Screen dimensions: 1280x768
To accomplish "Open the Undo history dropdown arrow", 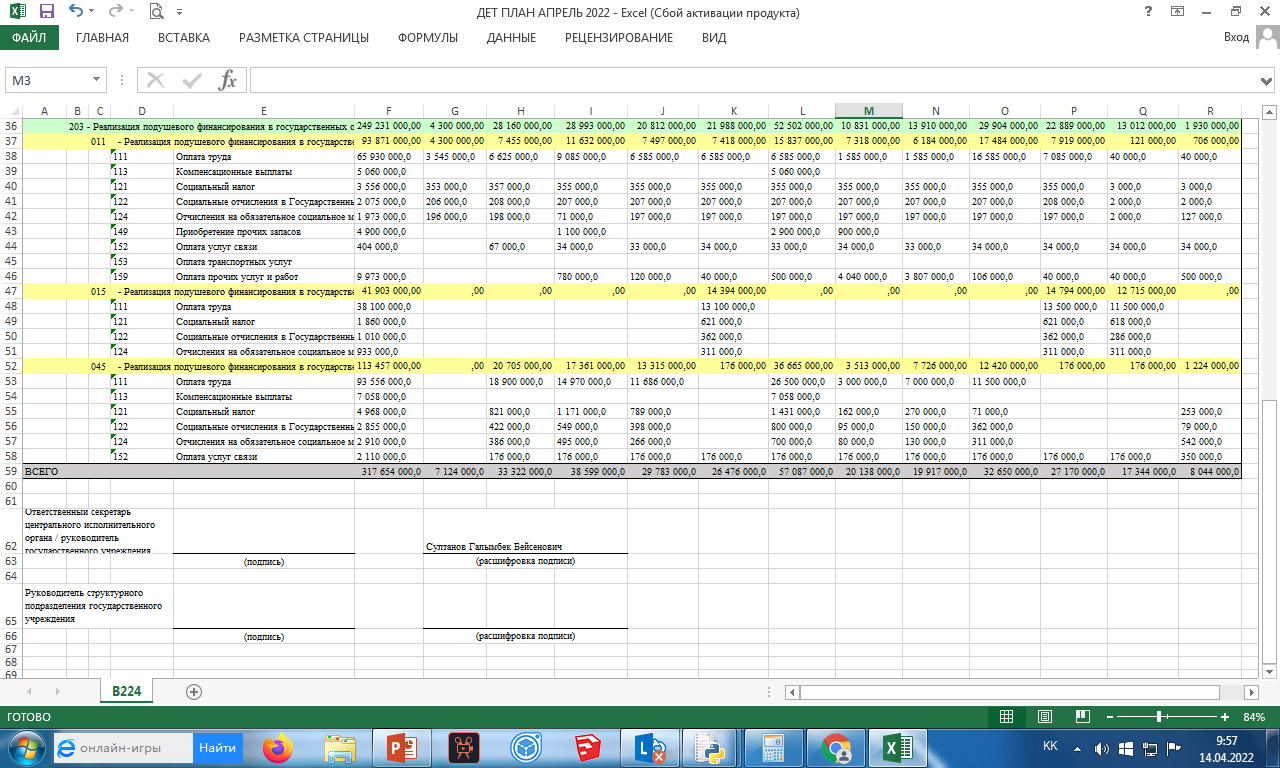I will [x=93, y=13].
